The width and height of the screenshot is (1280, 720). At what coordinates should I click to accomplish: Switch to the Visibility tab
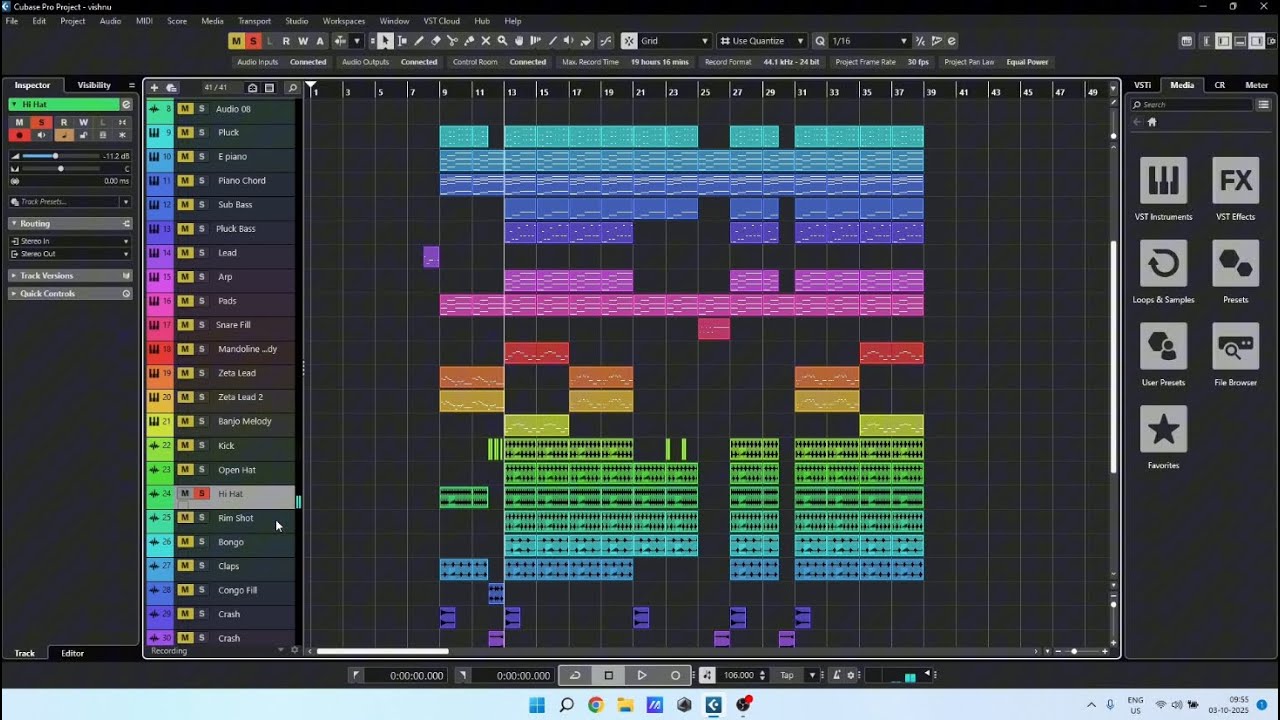pyautogui.click(x=94, y=85)
